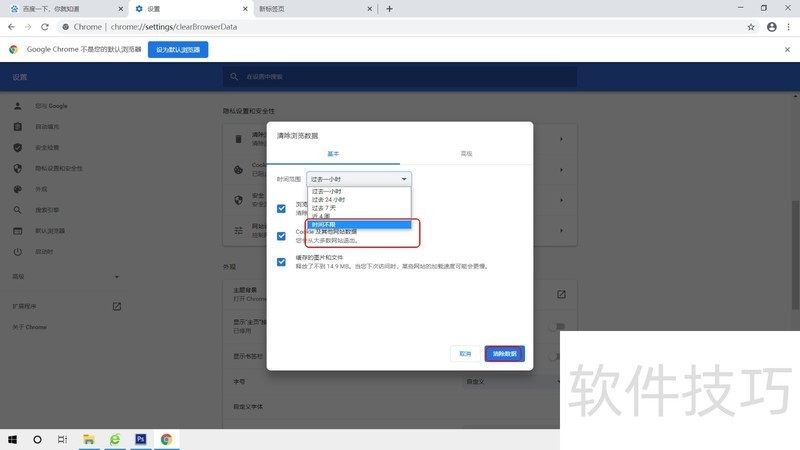Click the browser window icon 默认浏览器
Viewport: 800px width, 450px height.
click(17, 231)
